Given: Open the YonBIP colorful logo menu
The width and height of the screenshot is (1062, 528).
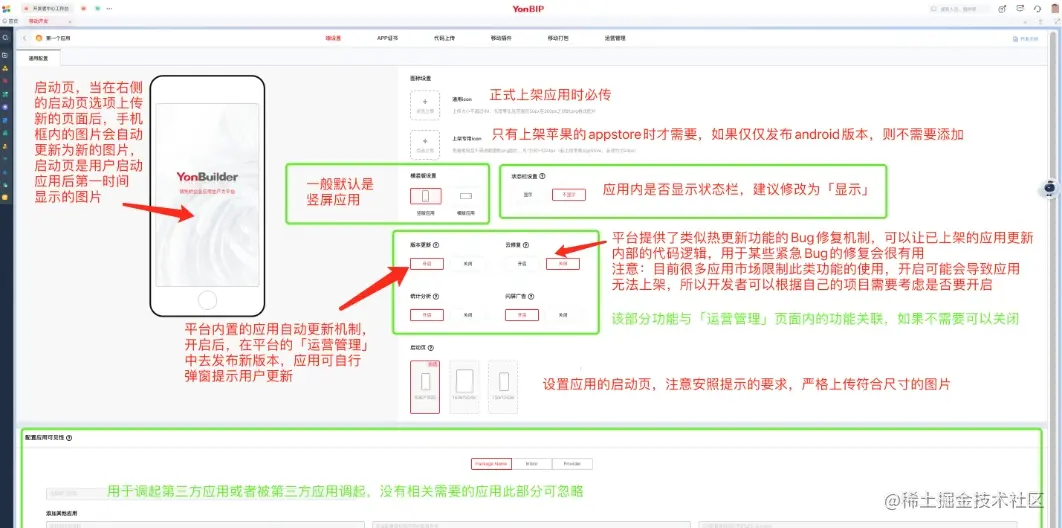Looking at the screenshot, I should click(6, 9).
